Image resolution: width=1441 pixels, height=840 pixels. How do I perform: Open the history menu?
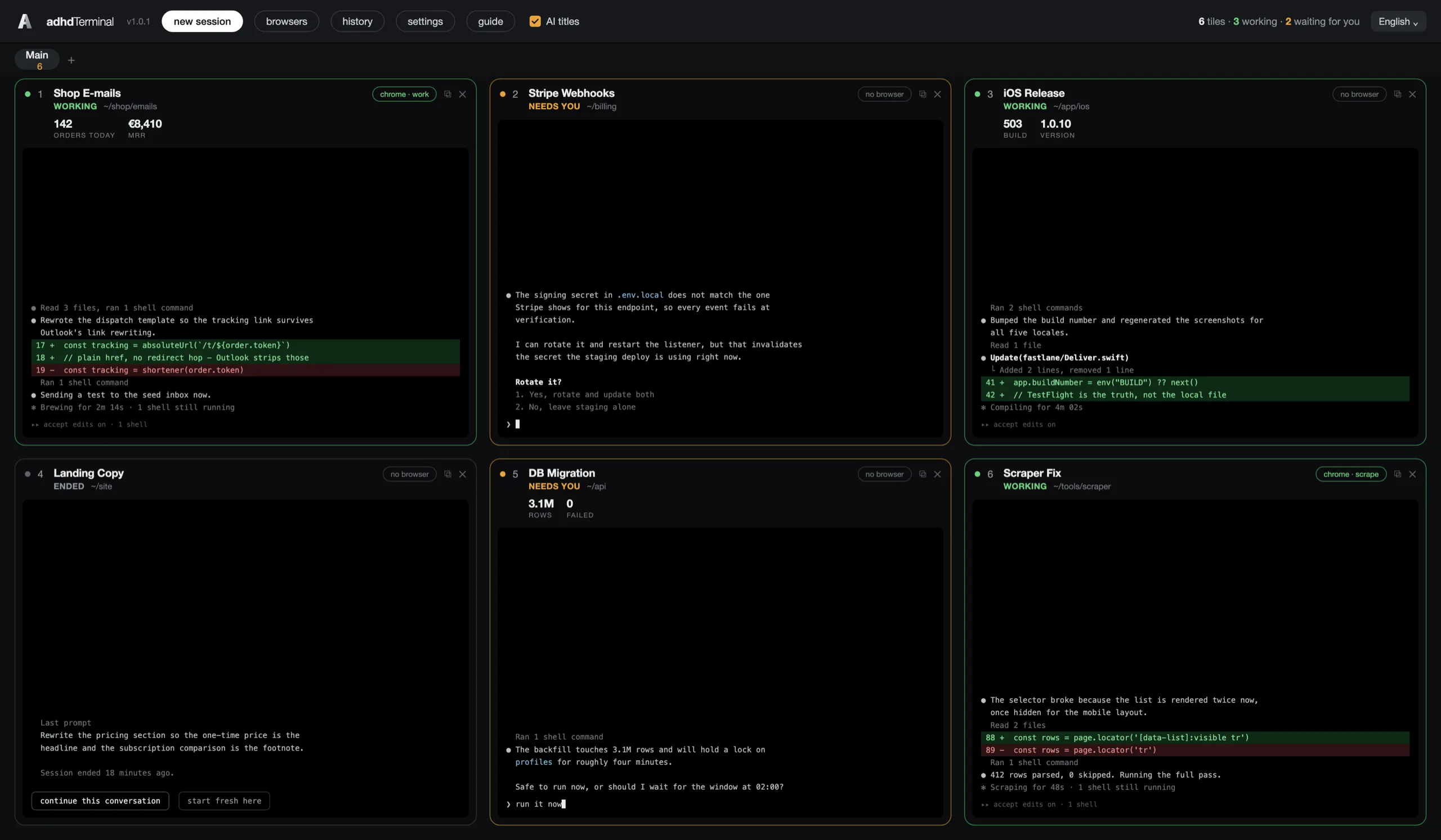click(x=357, y=21)
